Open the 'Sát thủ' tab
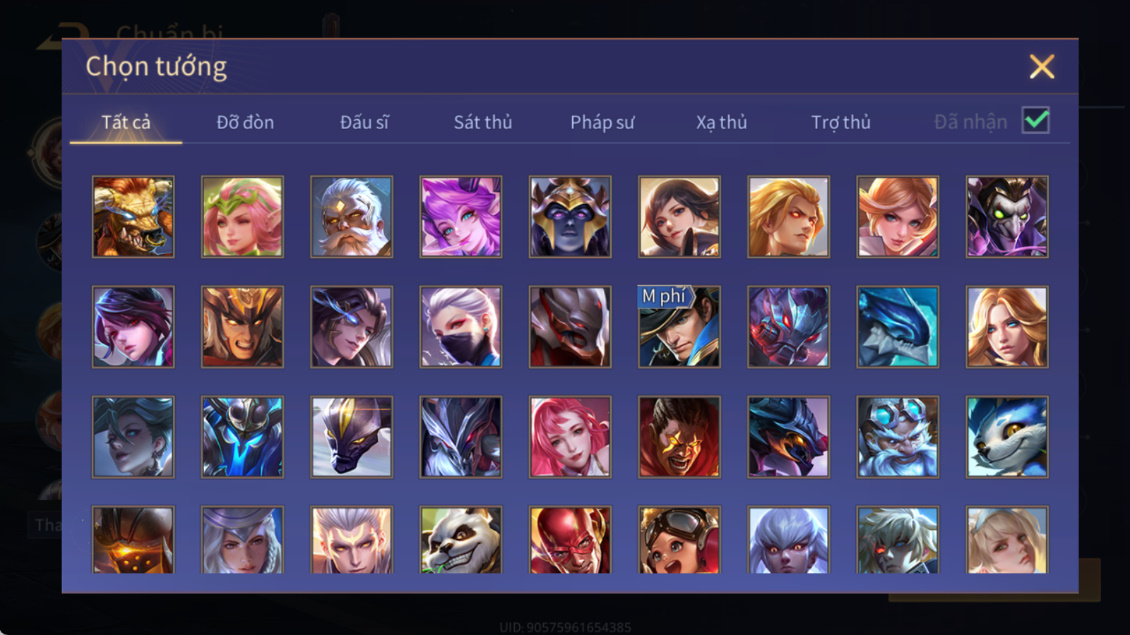1130x635 pixels. pyautogui.click(x=483, y=122)
